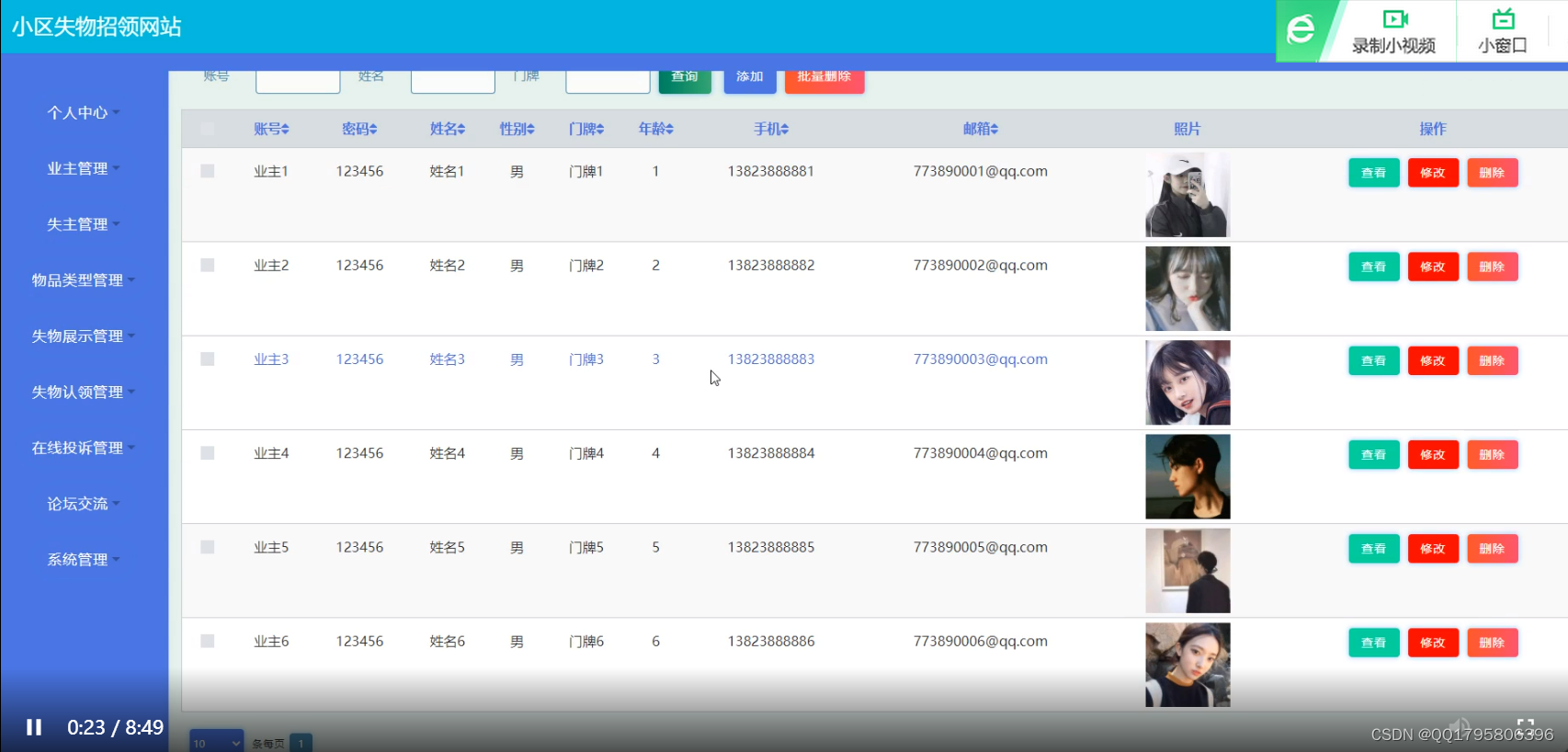Viewport: 1568px width, 752px height.
Task: Click 查看 for 业主4 row
Action: (x=1374, y=455)
